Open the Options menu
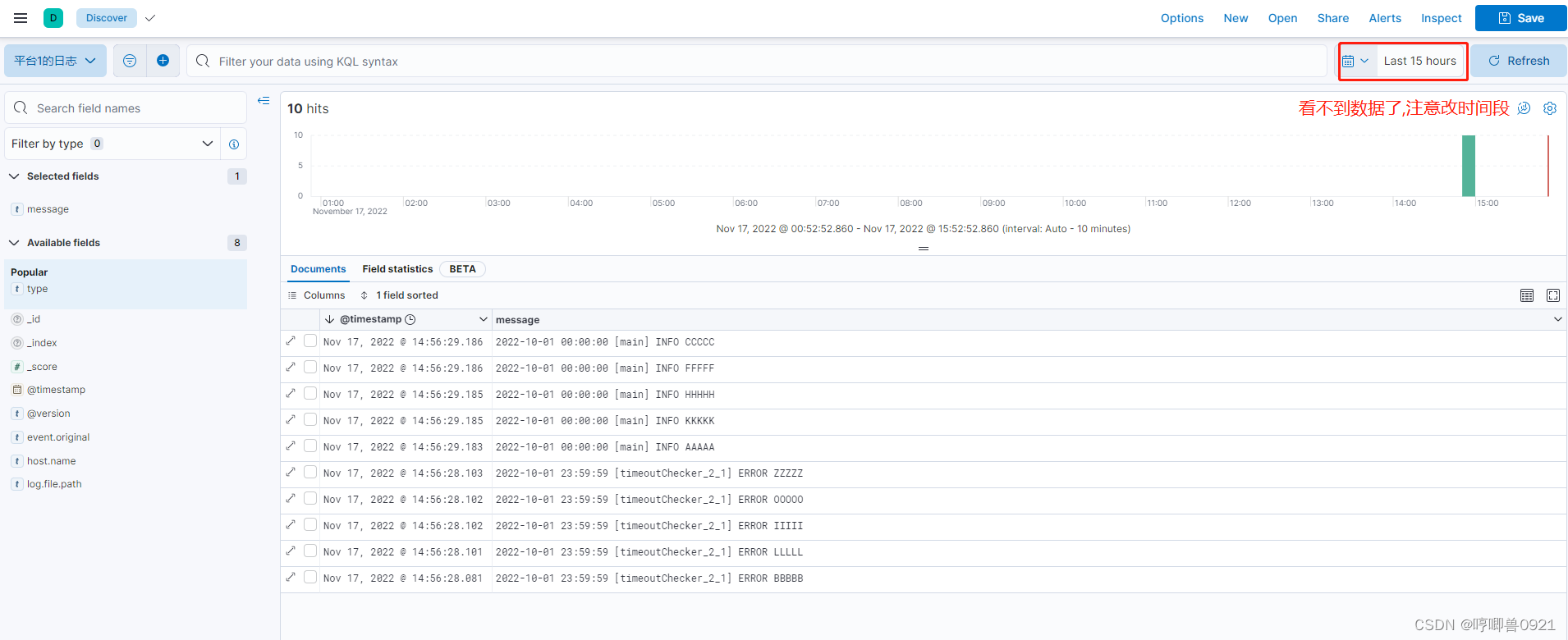This screenshot has height=640, width=1568. tap(1182, 18)
